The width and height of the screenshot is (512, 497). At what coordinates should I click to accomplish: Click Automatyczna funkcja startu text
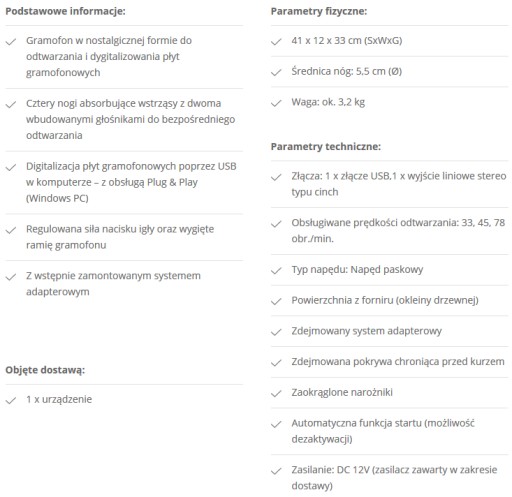click(383, 431)
